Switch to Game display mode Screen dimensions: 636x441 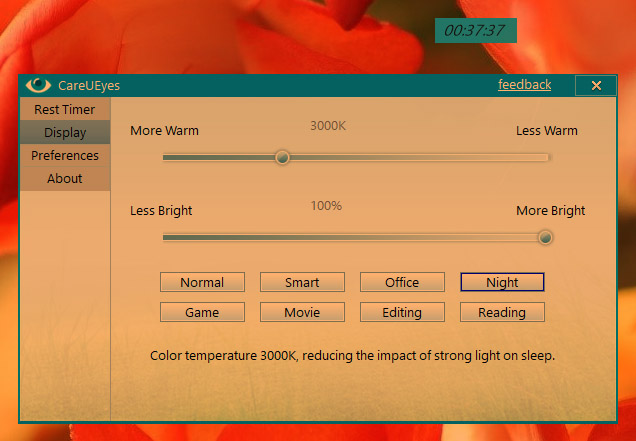(202, 312)
